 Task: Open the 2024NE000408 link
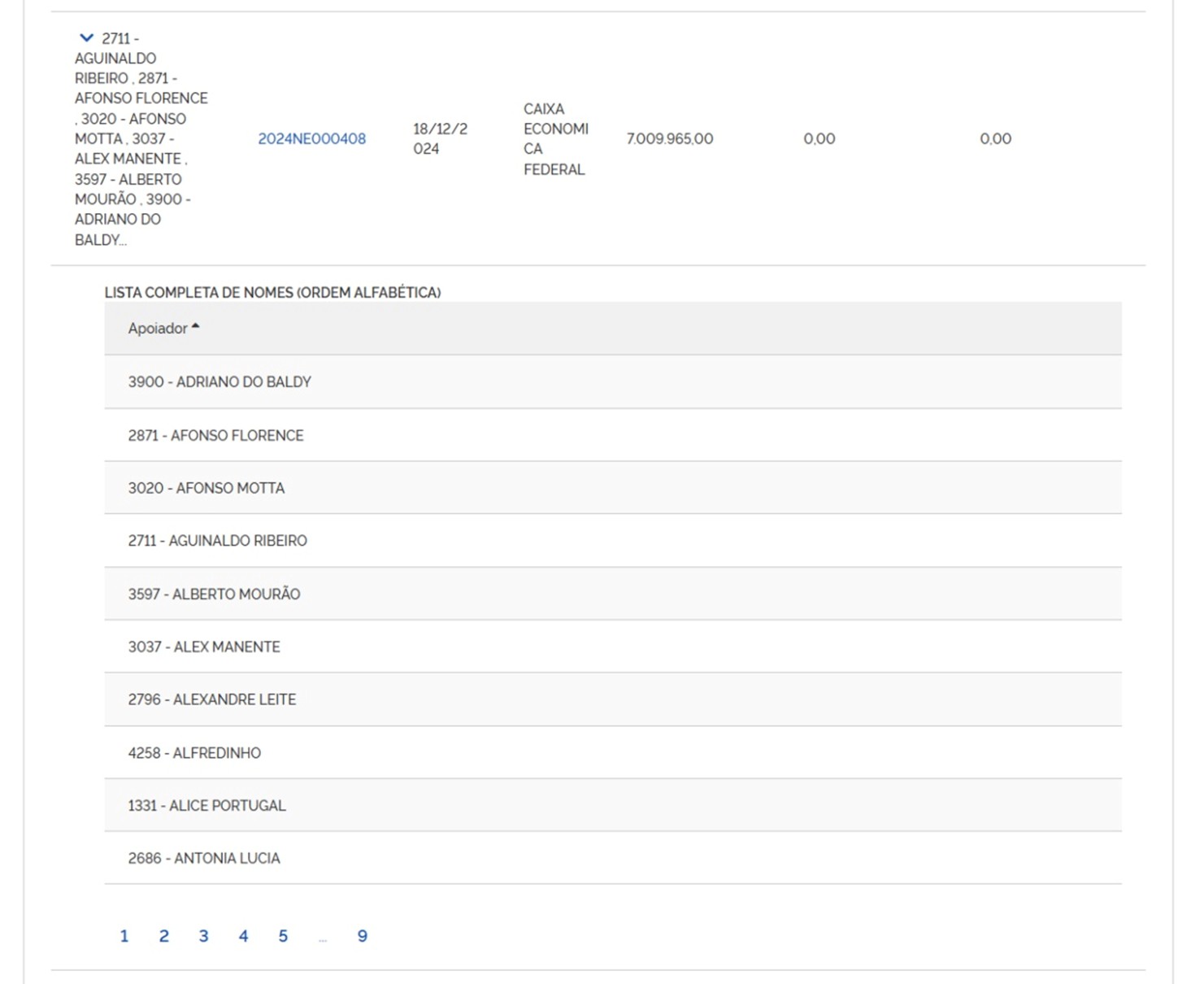(311, 139)
